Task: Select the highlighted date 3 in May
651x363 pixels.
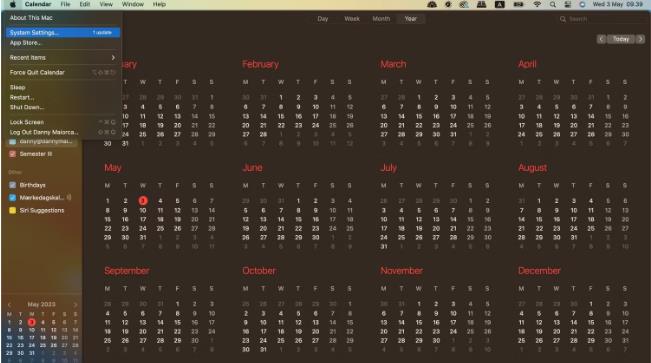Action: tap(143, 201)
